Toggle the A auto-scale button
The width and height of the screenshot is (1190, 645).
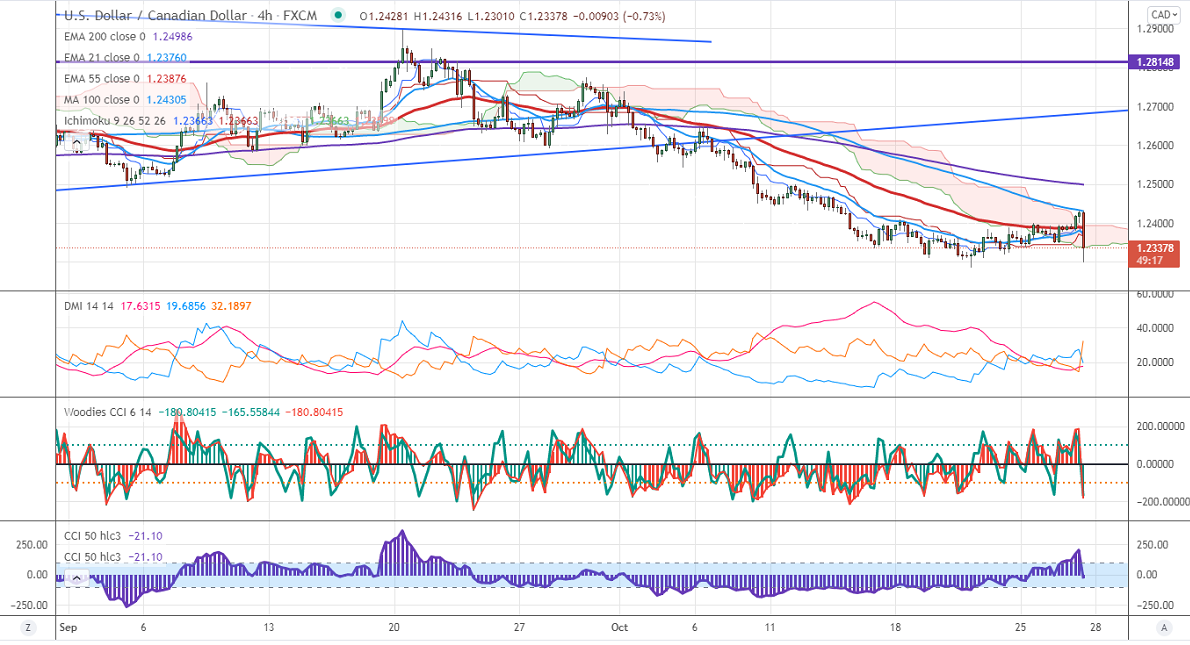1163,628
